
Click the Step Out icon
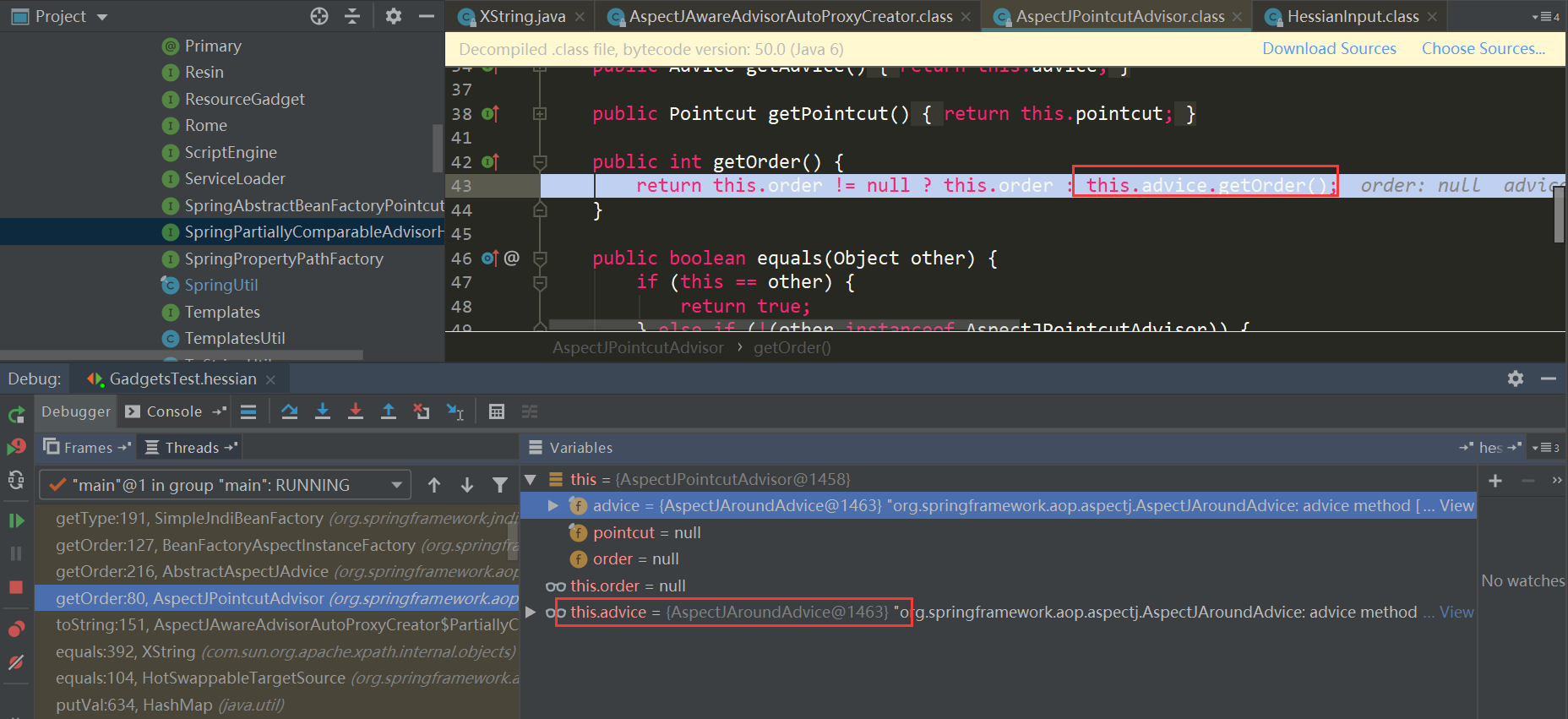[x=389, y=411]
